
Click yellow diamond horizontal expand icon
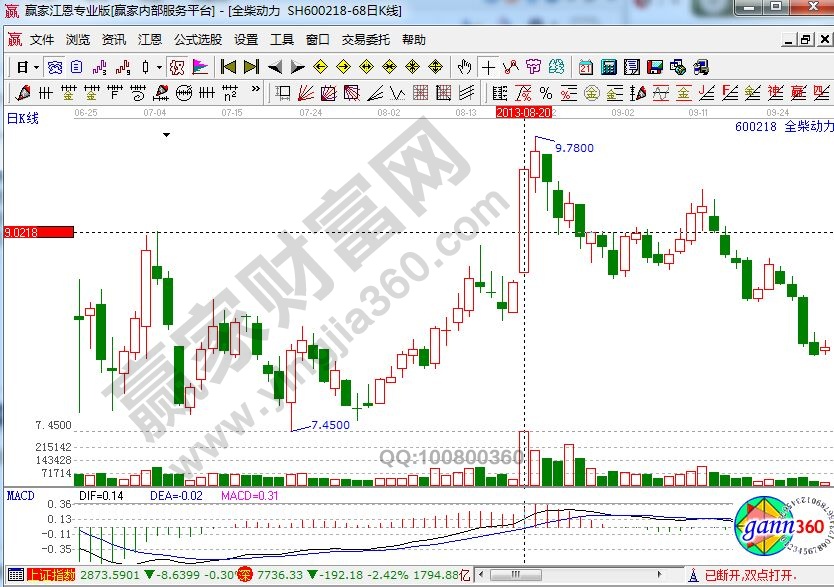click(x=366, y=67)
